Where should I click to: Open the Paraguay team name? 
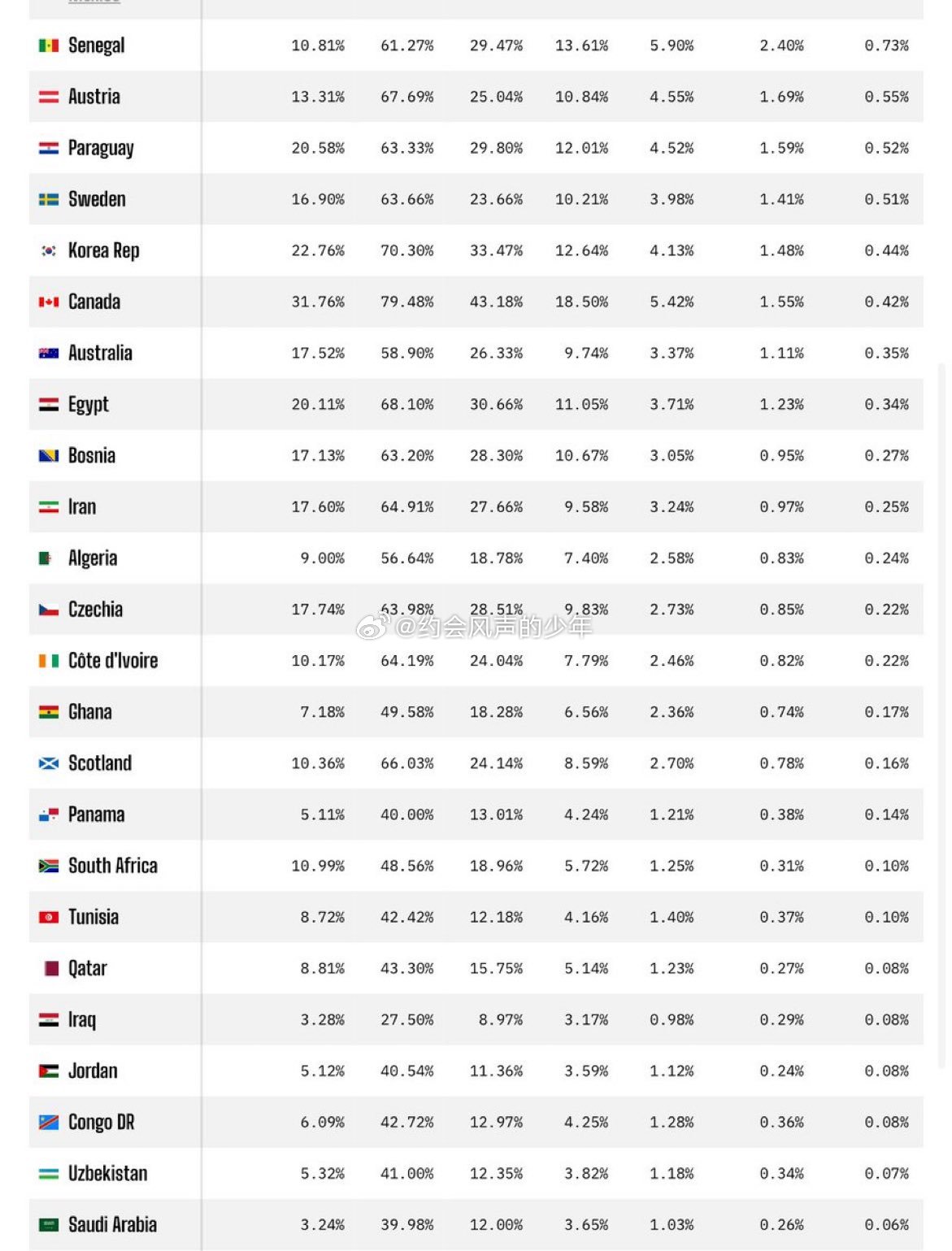(101, 148)
